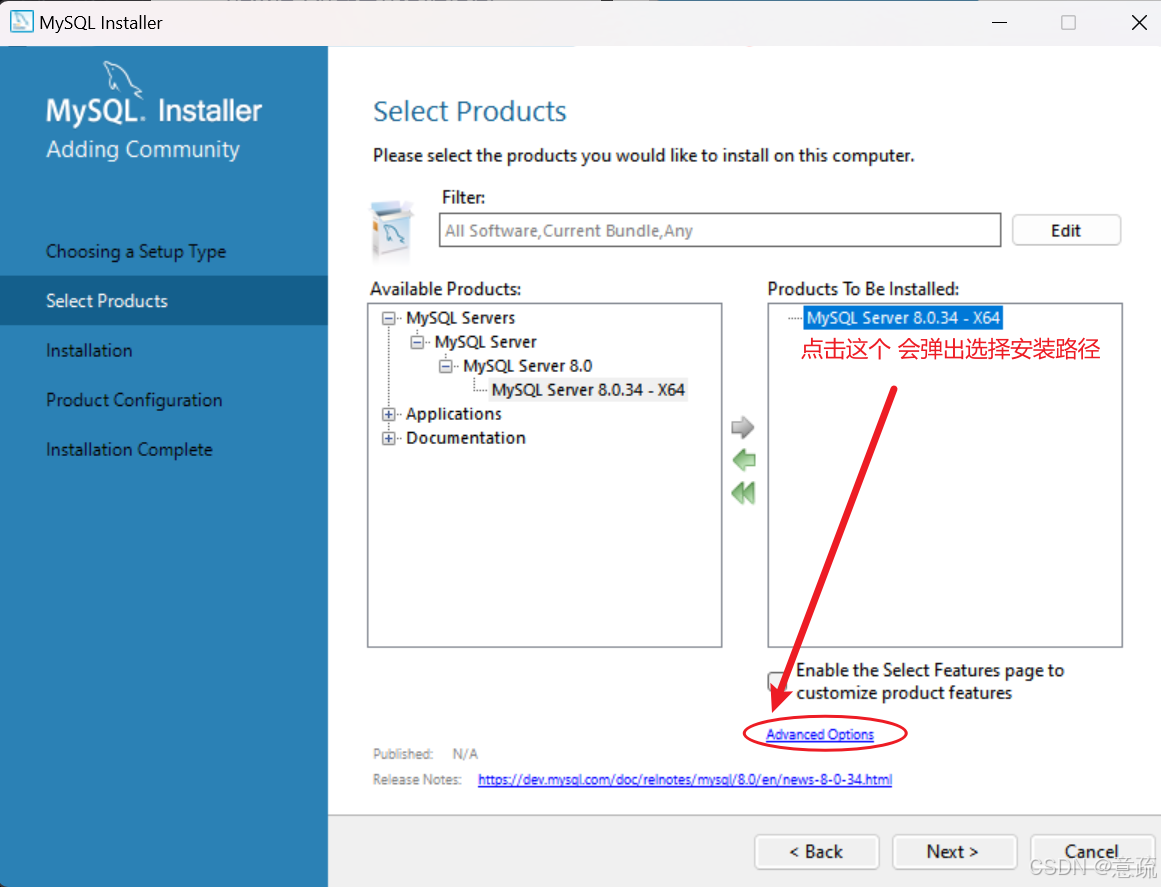The width and height of the screenshot is (1161, 887).
Task: Click the MySQL Server tree label
Action: 486,342
